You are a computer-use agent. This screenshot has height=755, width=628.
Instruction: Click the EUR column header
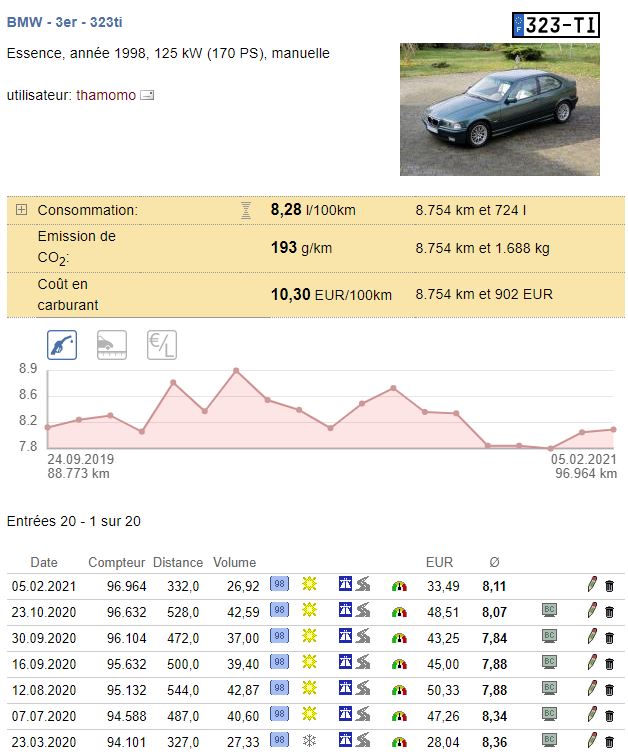[439, 562]
